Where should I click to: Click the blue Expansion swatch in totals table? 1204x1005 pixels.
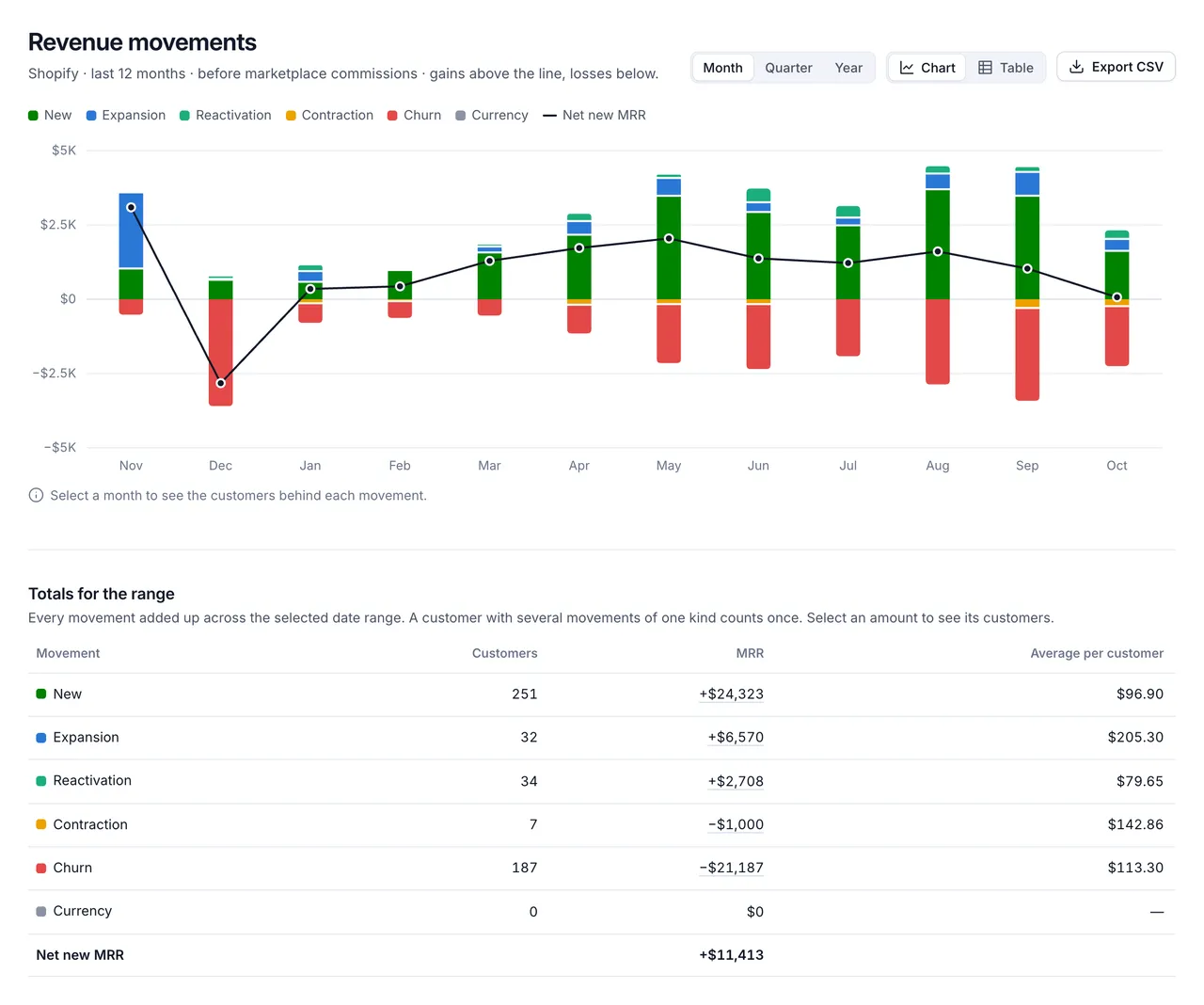point(40,738)
